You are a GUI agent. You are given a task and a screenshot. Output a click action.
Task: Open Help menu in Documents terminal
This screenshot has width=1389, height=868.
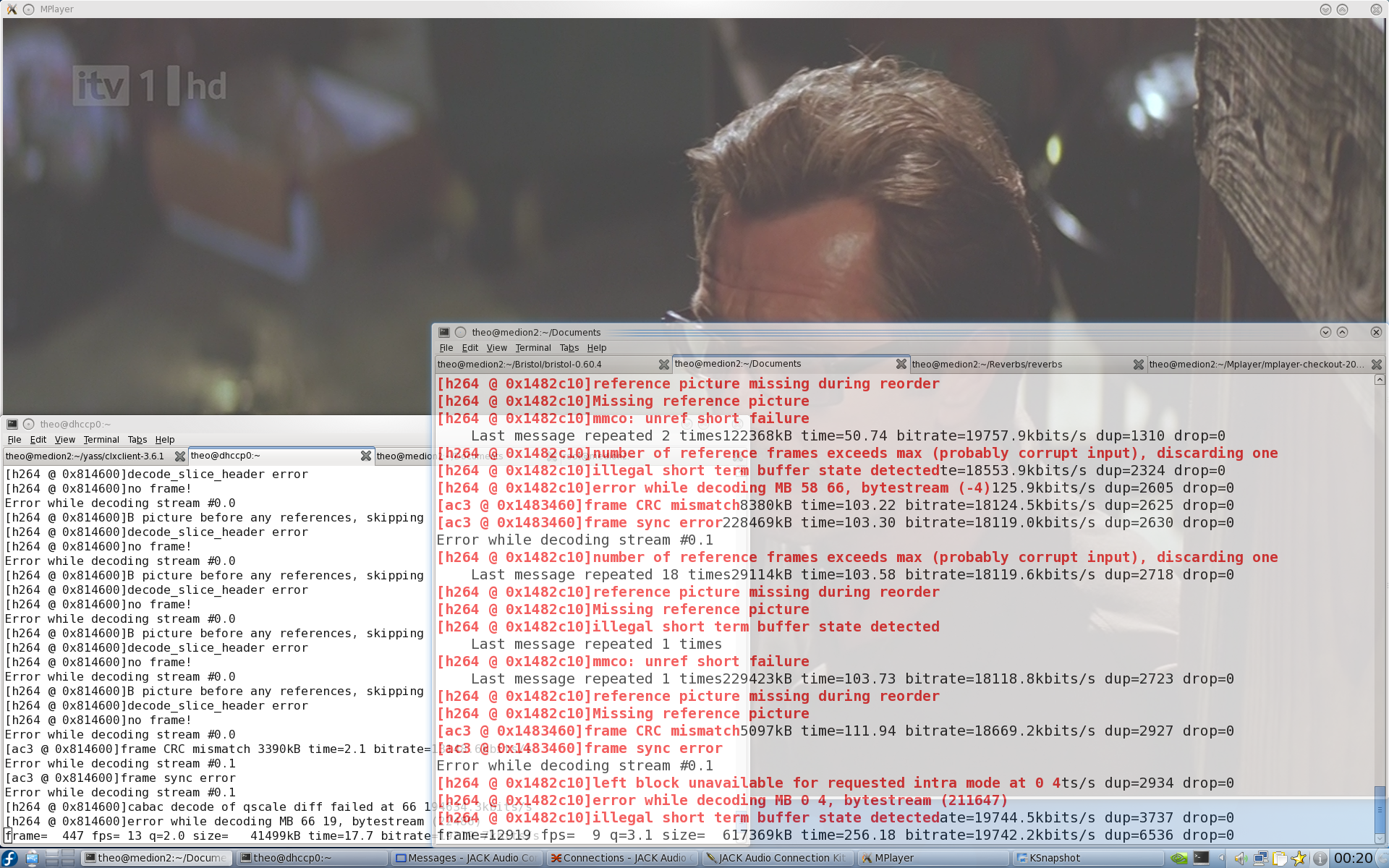pyautogui.click(x=597, y=348)
